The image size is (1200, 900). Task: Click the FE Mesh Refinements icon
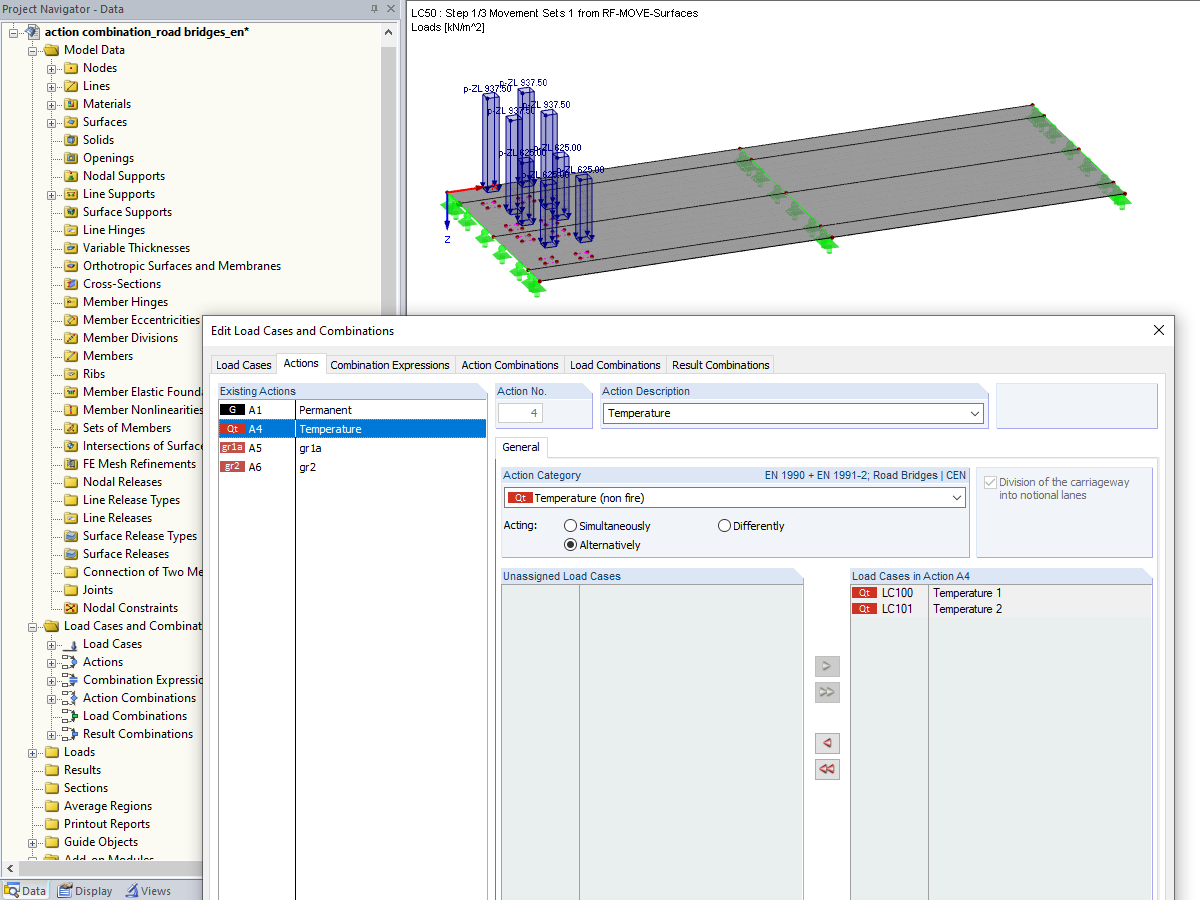(71, 464)
